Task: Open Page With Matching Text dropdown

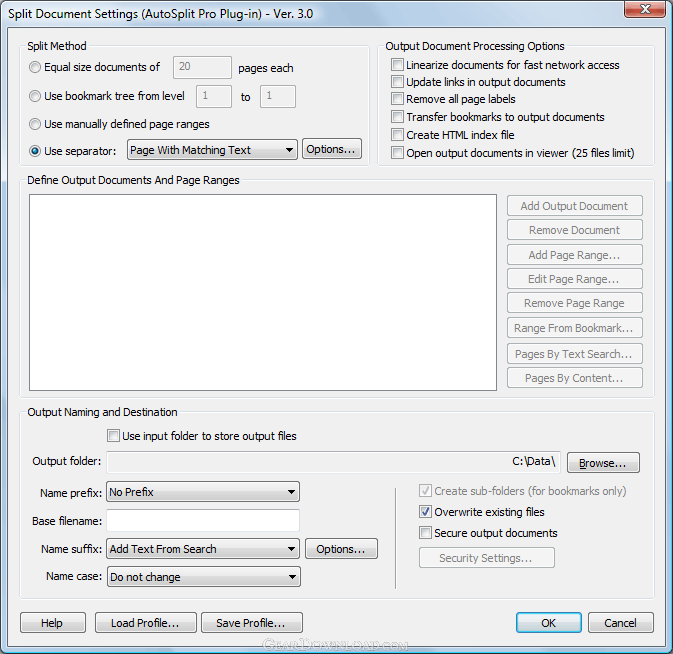Action: click(212, 150)
